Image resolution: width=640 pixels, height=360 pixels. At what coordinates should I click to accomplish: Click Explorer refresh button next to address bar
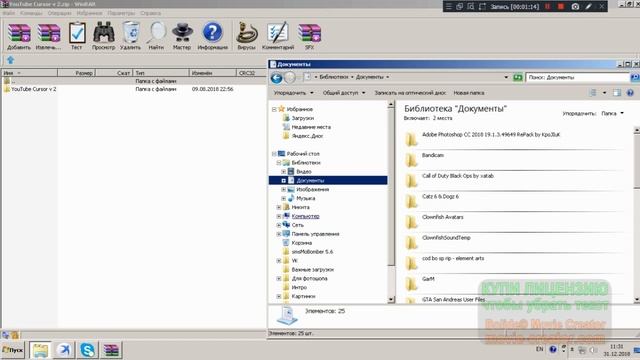[x=518, y=77]
